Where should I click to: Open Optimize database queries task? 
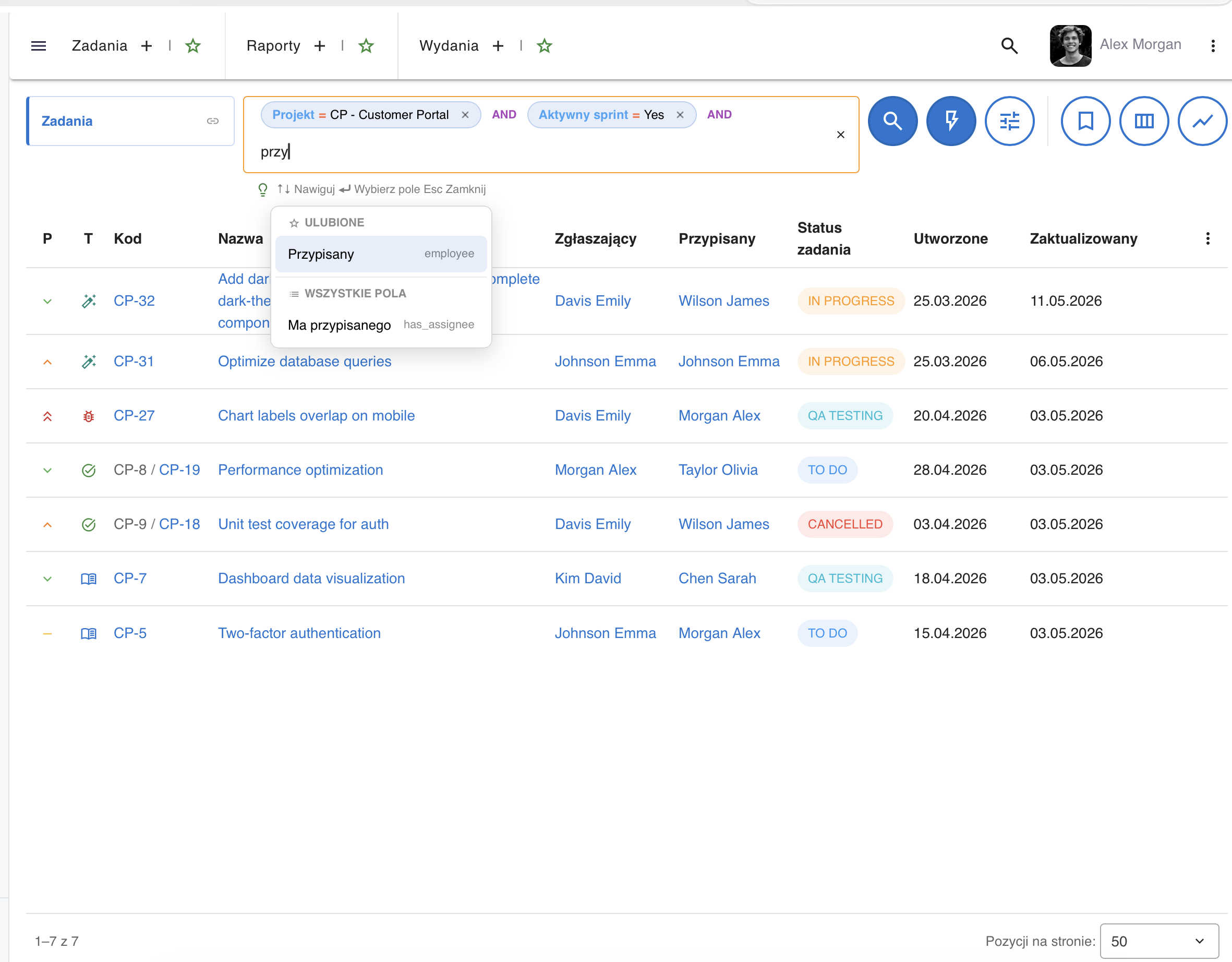point(304,361)
